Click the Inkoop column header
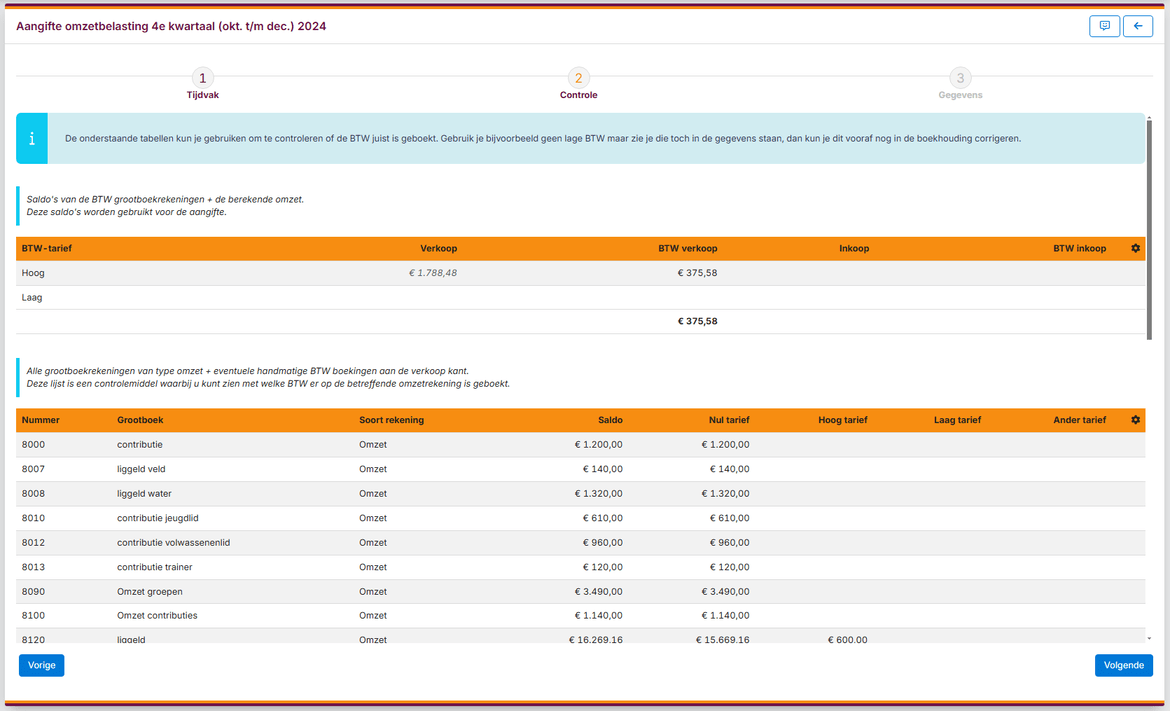Image resolution: width=1170 pixels, height=711 pixels. (854, 248)
